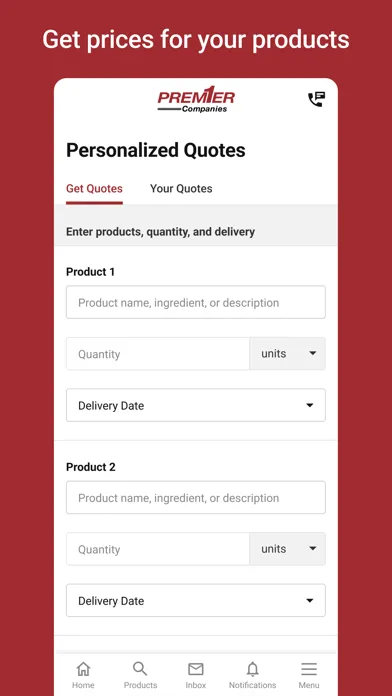Click Product 1 Delivery Date arrow
The image size is (392, 696).
point(310,405)
